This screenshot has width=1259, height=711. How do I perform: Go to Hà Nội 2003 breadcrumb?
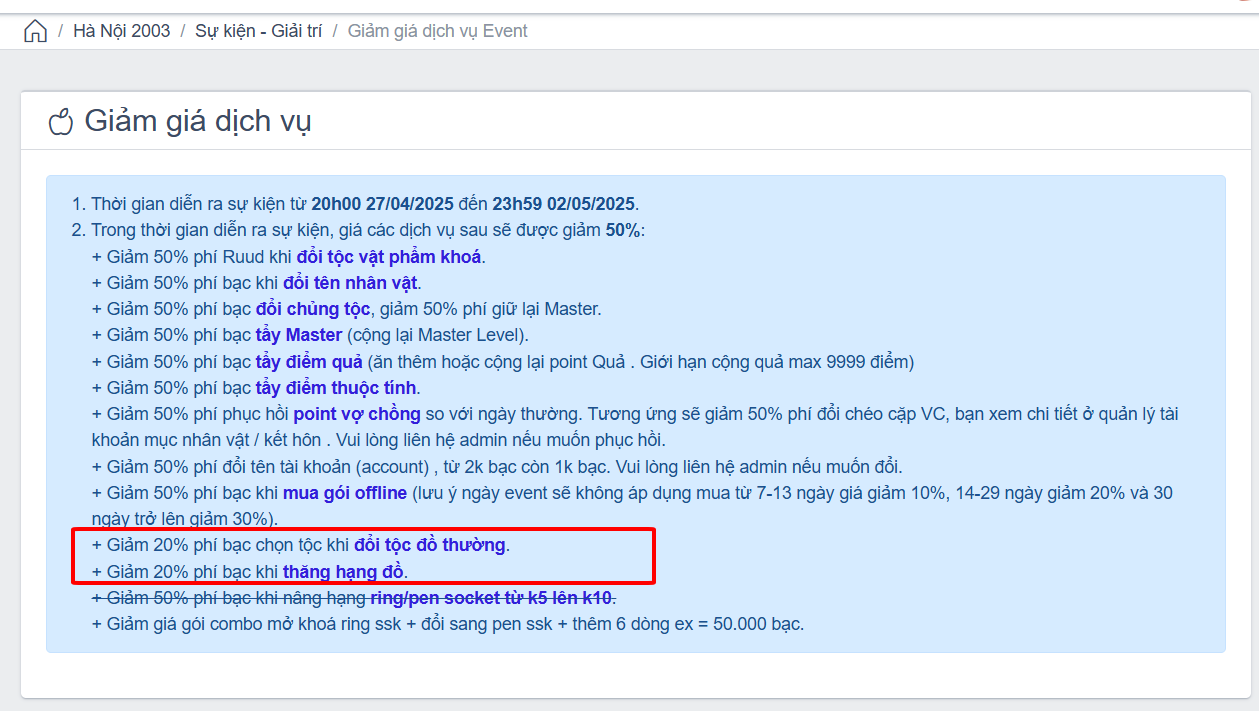point(122,31)
